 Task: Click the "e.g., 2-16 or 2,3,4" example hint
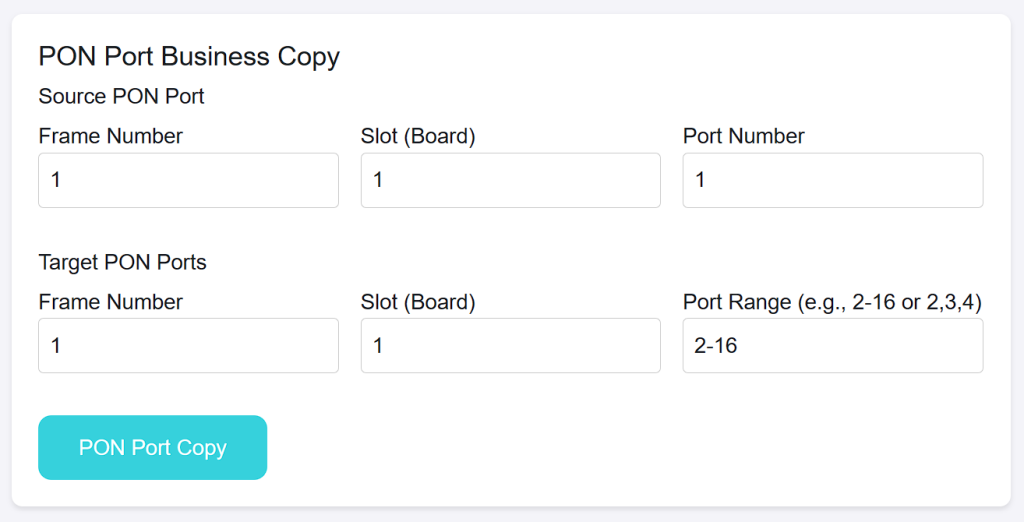click(890, 302)
